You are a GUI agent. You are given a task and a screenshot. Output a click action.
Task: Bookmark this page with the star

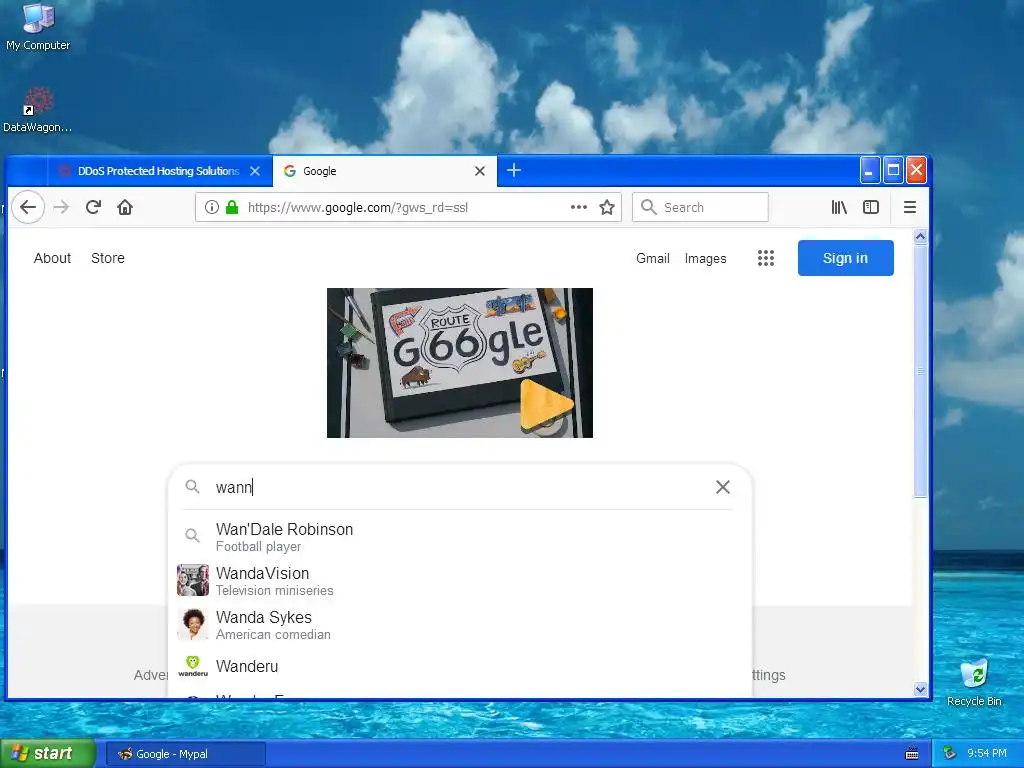click(x=607, y=208)
